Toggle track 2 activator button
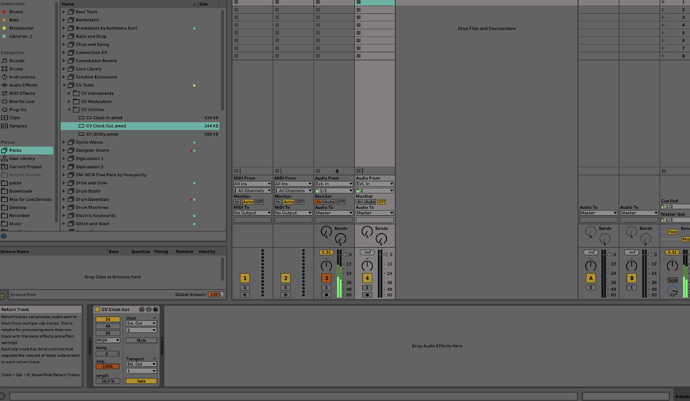Screen dimensions: 690x401 click(x=285, y=278)
